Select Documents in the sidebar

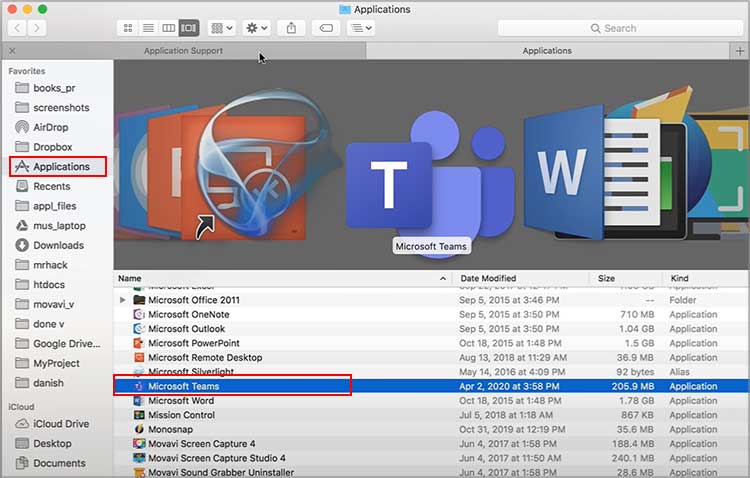(57, 463)
